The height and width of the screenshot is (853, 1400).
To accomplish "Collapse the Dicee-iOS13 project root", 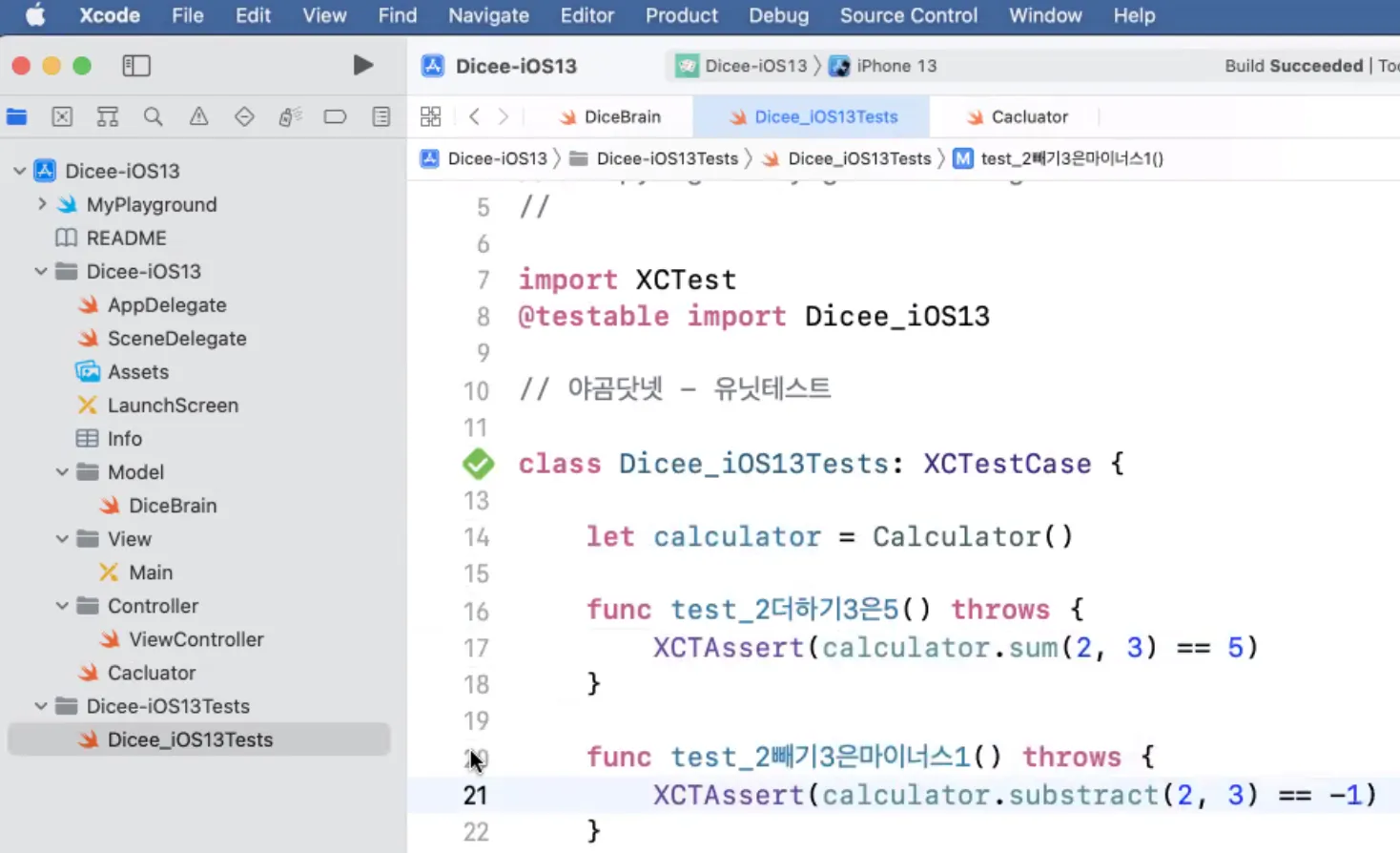I will (19, 171).
